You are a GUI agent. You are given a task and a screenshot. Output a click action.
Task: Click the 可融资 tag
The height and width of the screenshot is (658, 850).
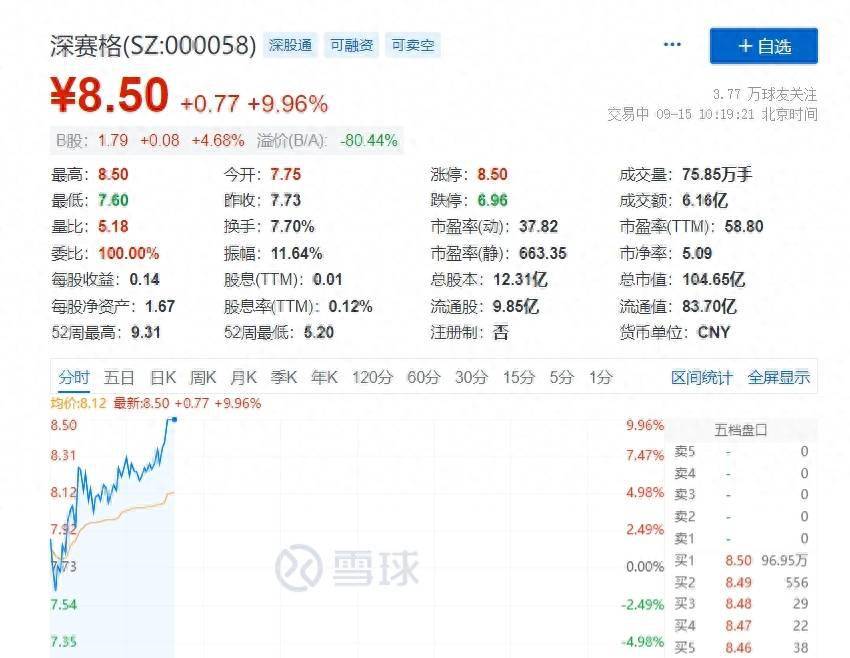pos(352,45)
